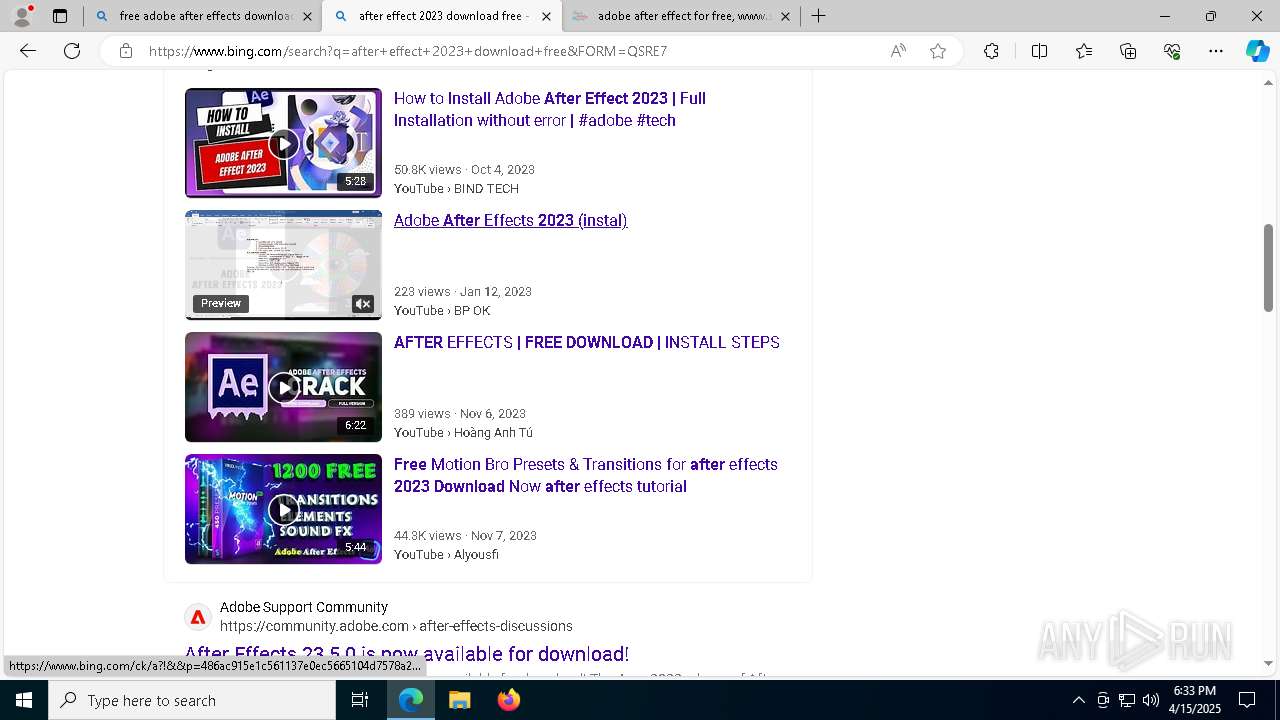This screenshot has height=720, width=1280.
Task: Open the Windows Start menu
Action: pyautogui.click(x=24, y=700)
